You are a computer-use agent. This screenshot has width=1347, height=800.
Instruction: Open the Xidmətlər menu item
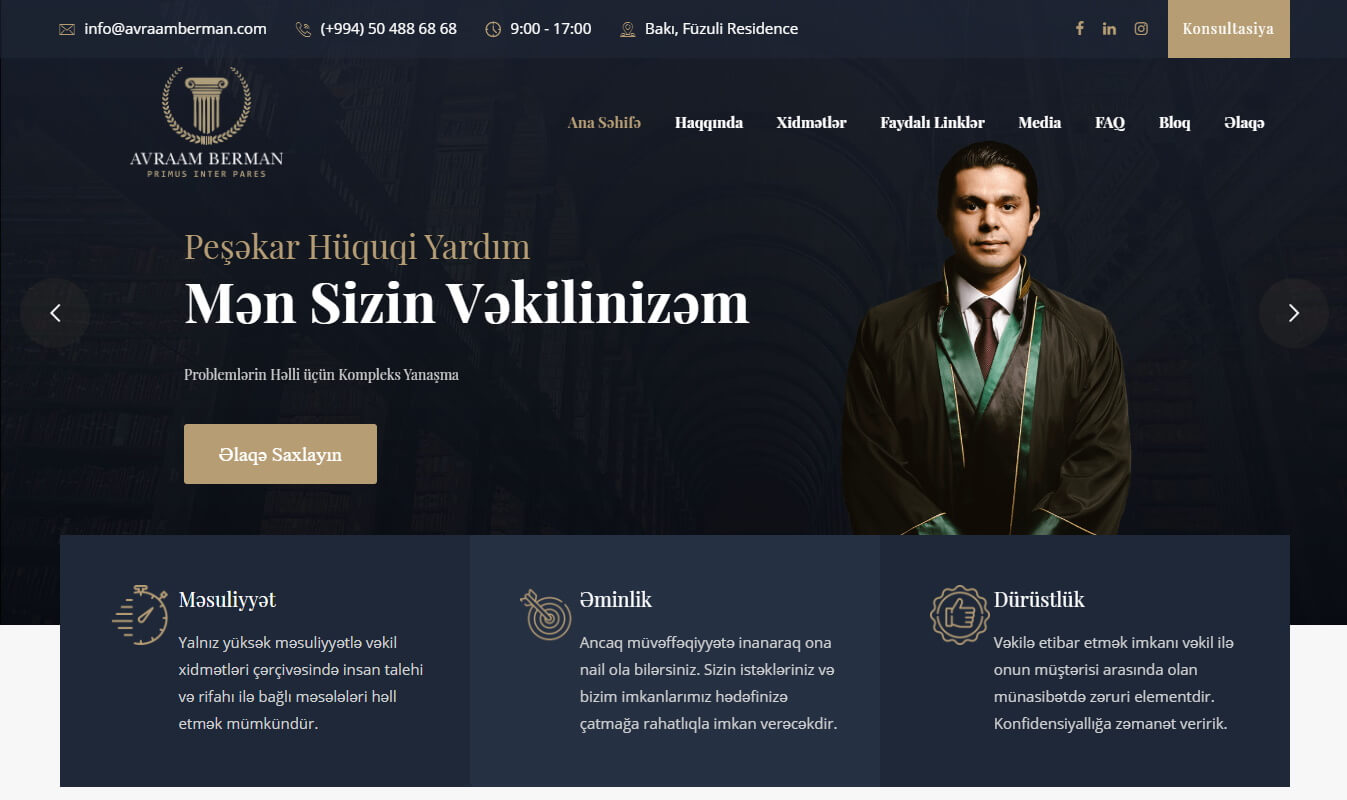click(811, 123)
